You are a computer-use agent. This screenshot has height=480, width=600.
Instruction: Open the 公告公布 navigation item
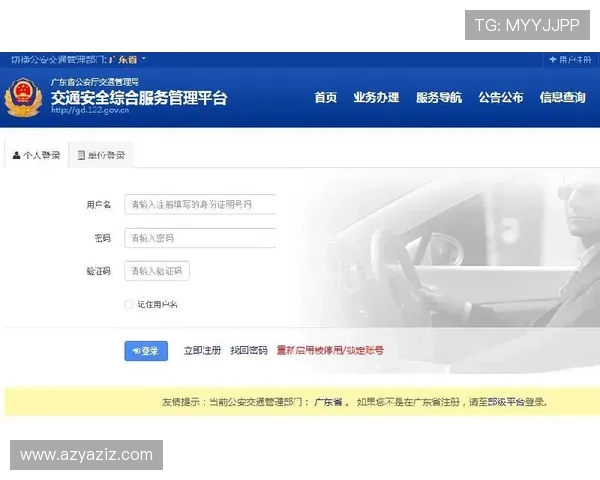pos(501,98)
